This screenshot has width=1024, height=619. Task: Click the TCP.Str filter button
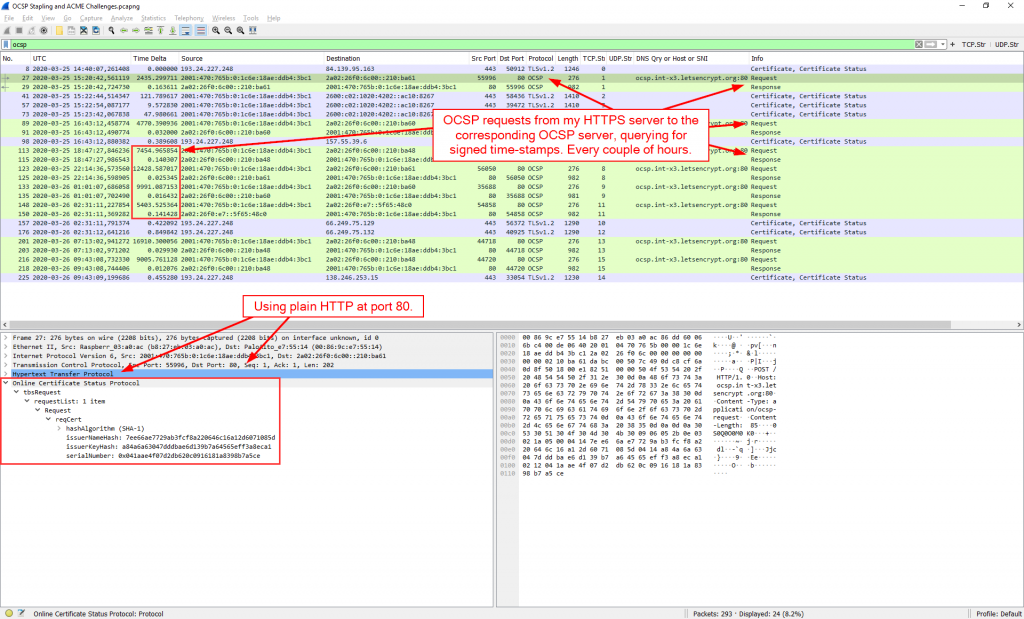point(973,45)
